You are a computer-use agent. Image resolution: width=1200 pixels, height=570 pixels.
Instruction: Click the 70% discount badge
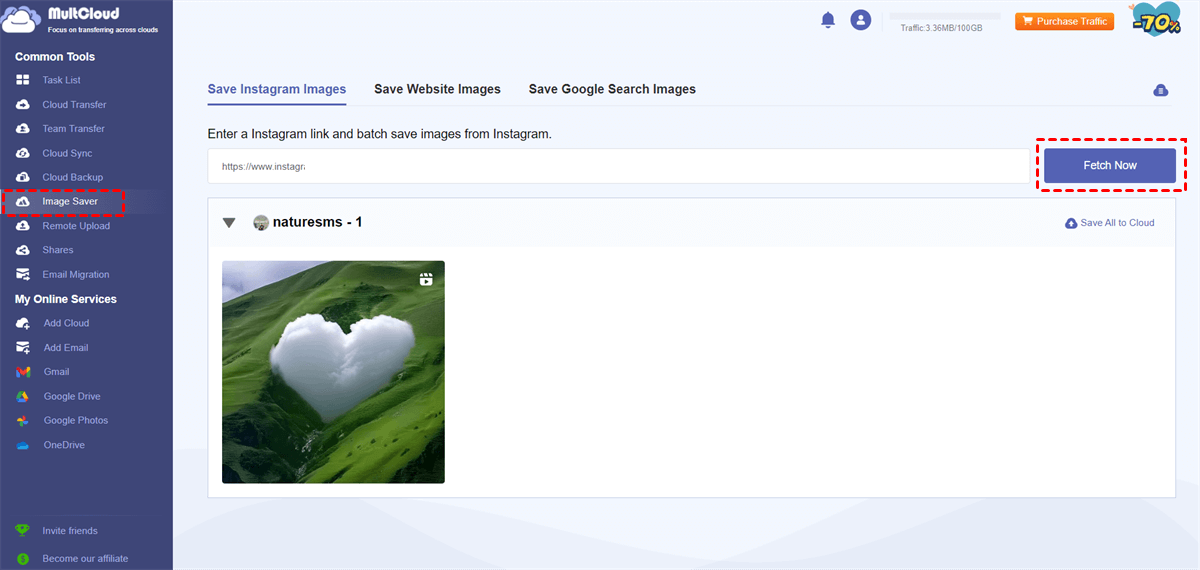[x=1156, y=20]
